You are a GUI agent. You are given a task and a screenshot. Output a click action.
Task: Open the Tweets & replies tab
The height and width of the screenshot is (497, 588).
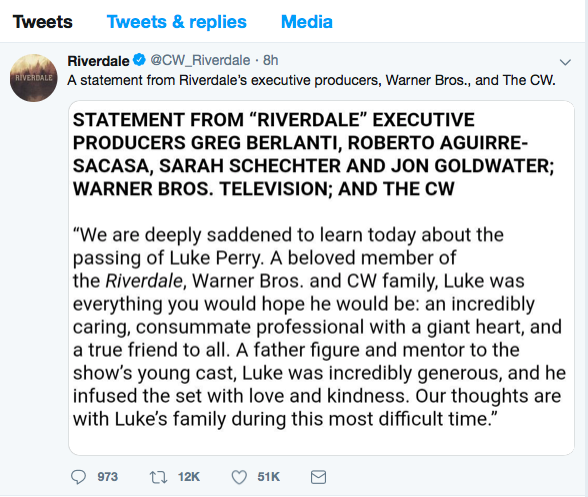[x=177, y=22]
